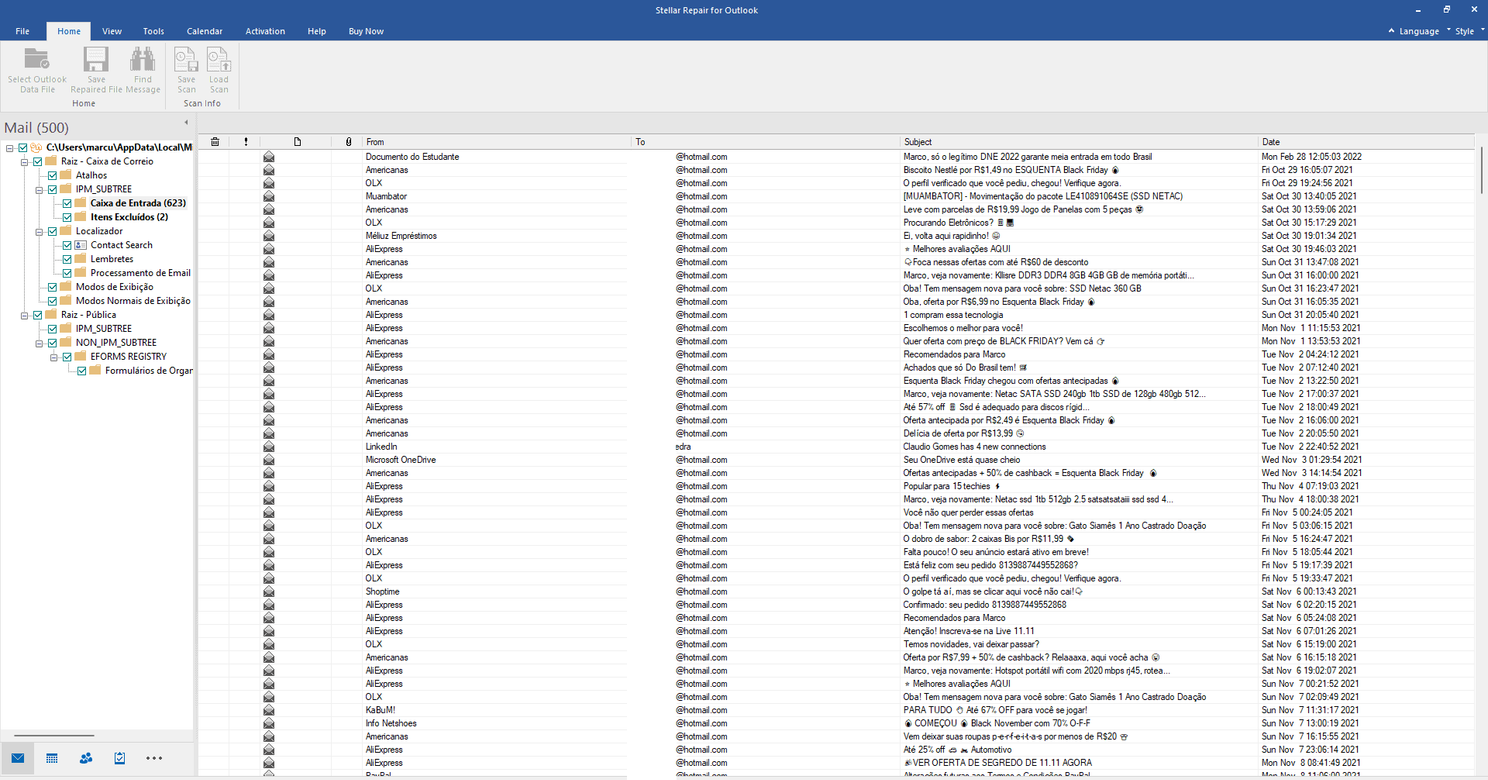Switch to Mail view in bottom navigation

tap(18, 758)
